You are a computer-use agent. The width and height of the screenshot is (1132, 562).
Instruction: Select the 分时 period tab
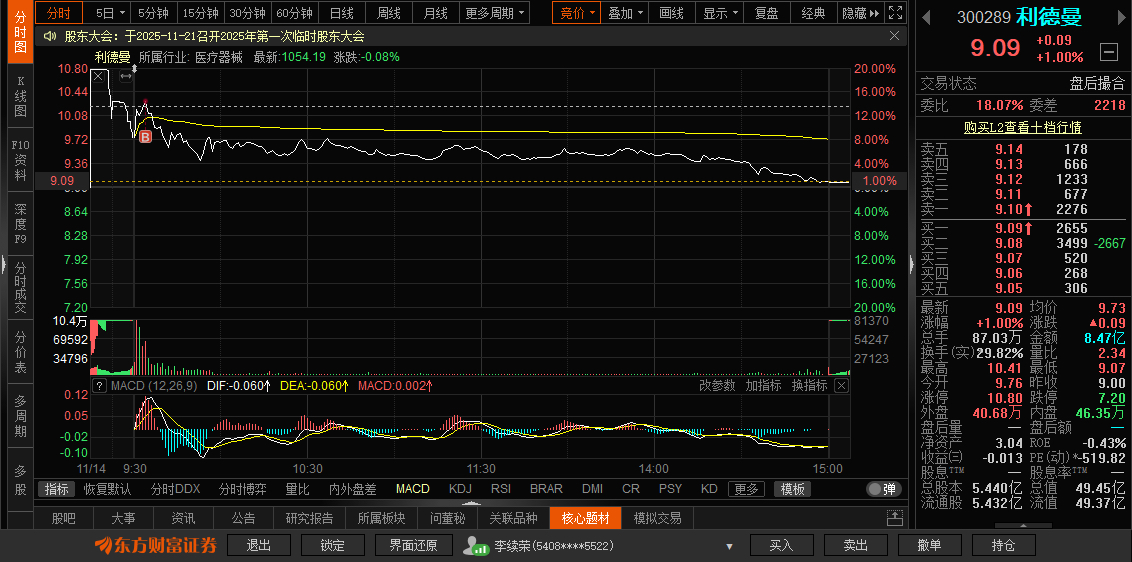(x=59, y=13)
